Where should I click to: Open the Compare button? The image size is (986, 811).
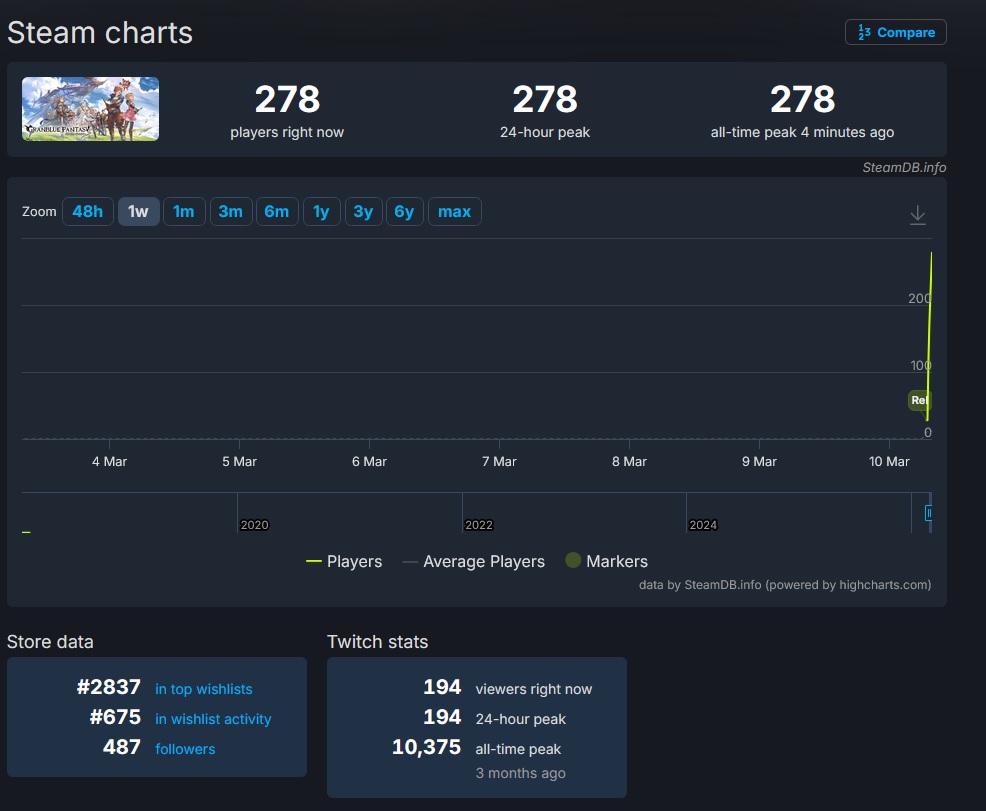[x=895, y=32]
